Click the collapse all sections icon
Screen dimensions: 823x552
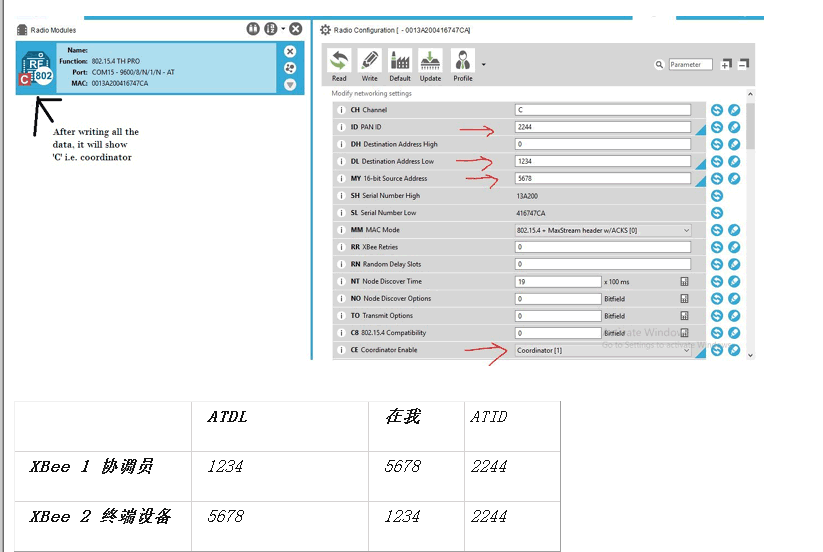click(743, 64)
